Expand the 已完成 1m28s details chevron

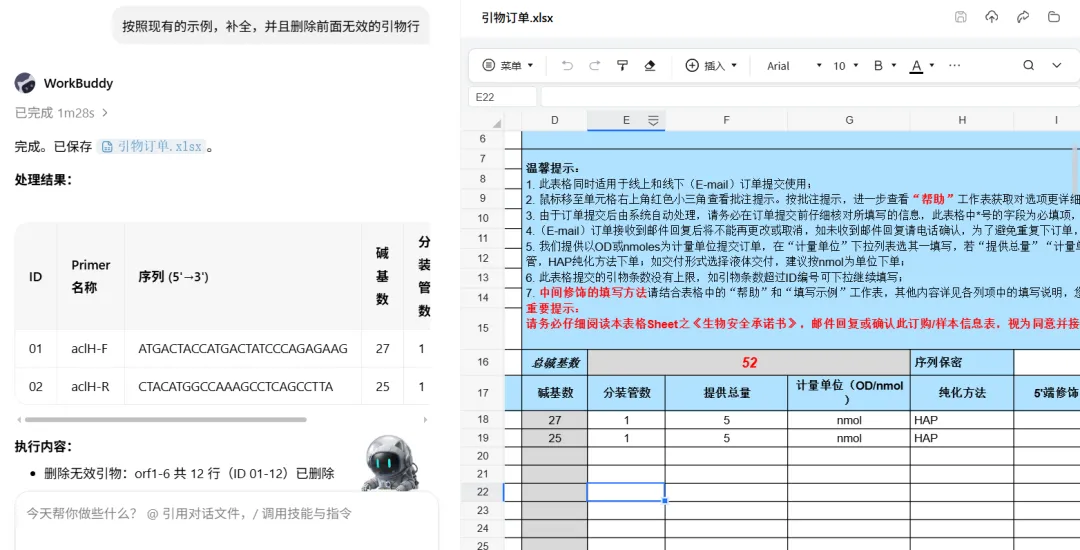(x=105, y=112)
